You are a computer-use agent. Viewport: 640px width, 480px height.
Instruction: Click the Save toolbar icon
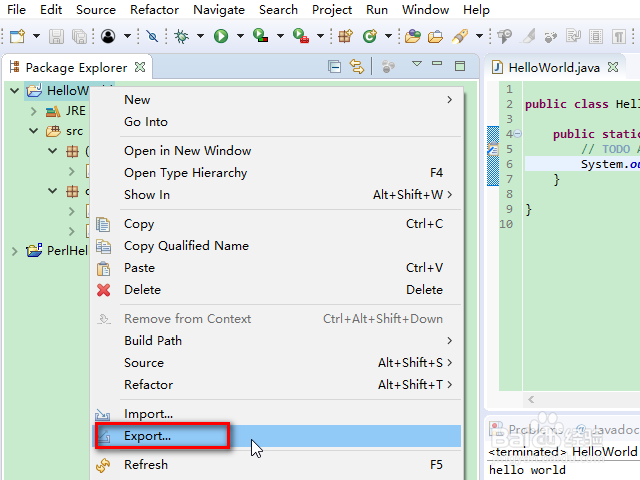(56, 36)
